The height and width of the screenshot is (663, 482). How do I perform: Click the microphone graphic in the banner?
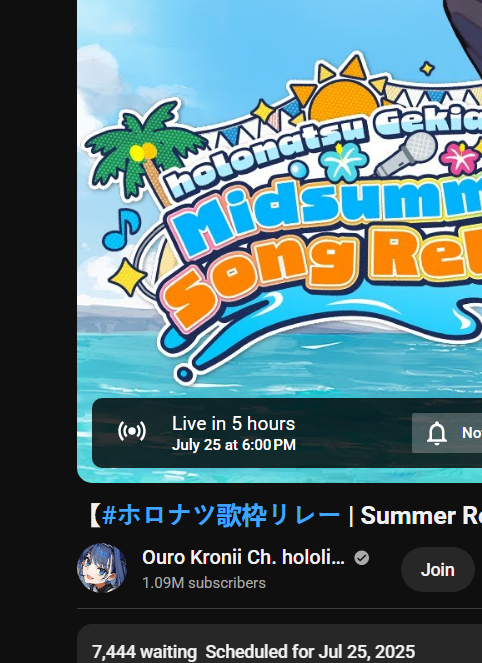point(406,154)
